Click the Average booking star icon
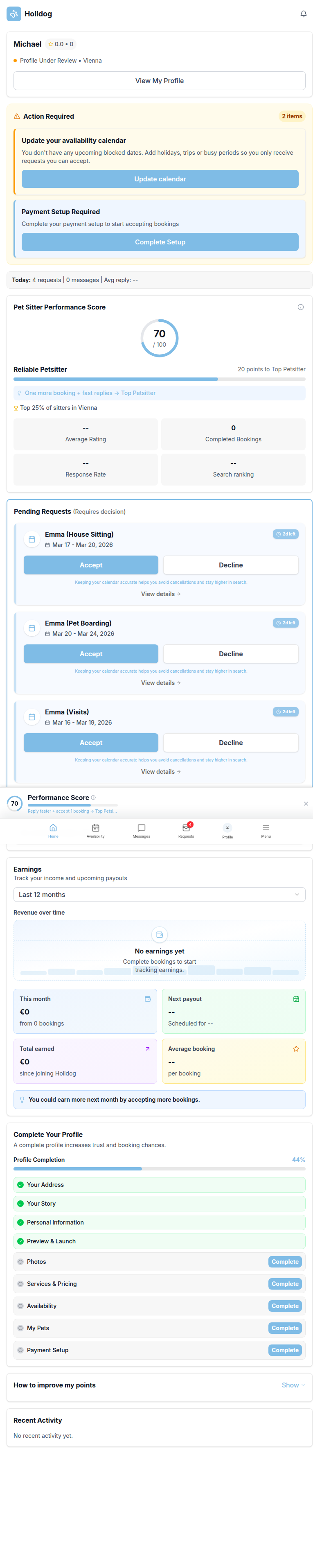 point(296,1049)
